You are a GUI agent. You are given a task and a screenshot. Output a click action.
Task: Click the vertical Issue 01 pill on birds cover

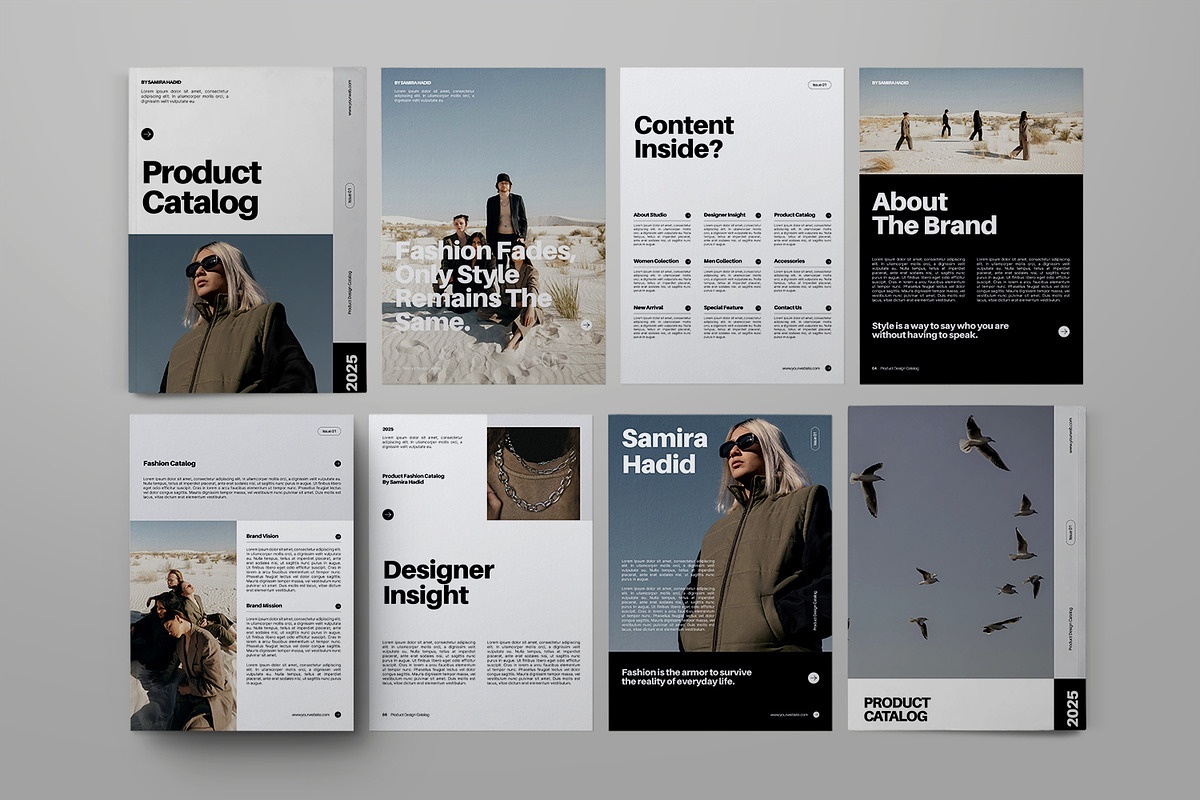tap(1070, 533)
